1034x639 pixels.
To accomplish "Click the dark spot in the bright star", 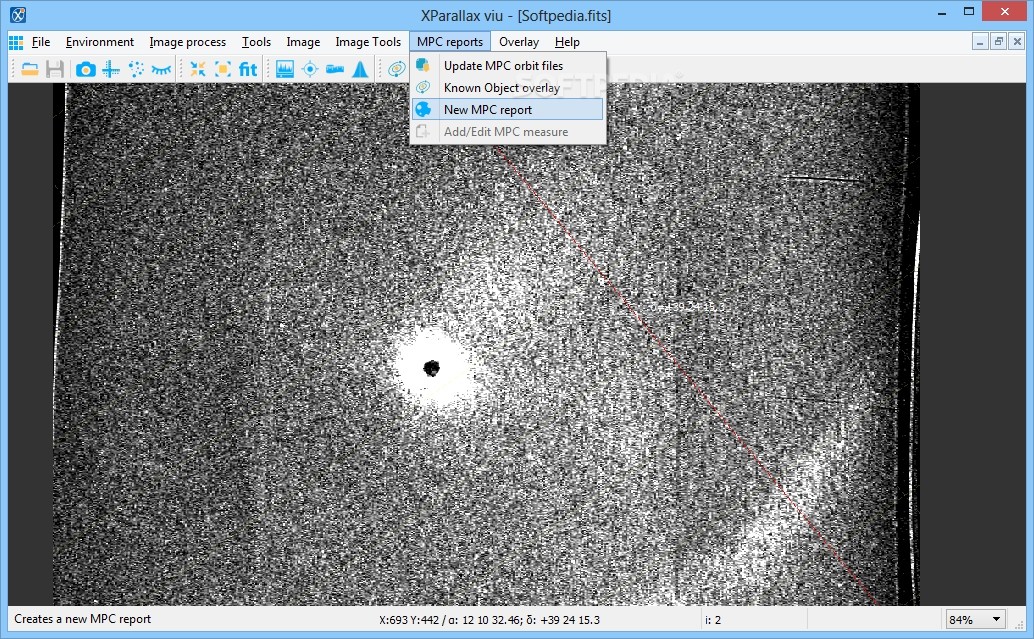I will [x=431, y=367].
